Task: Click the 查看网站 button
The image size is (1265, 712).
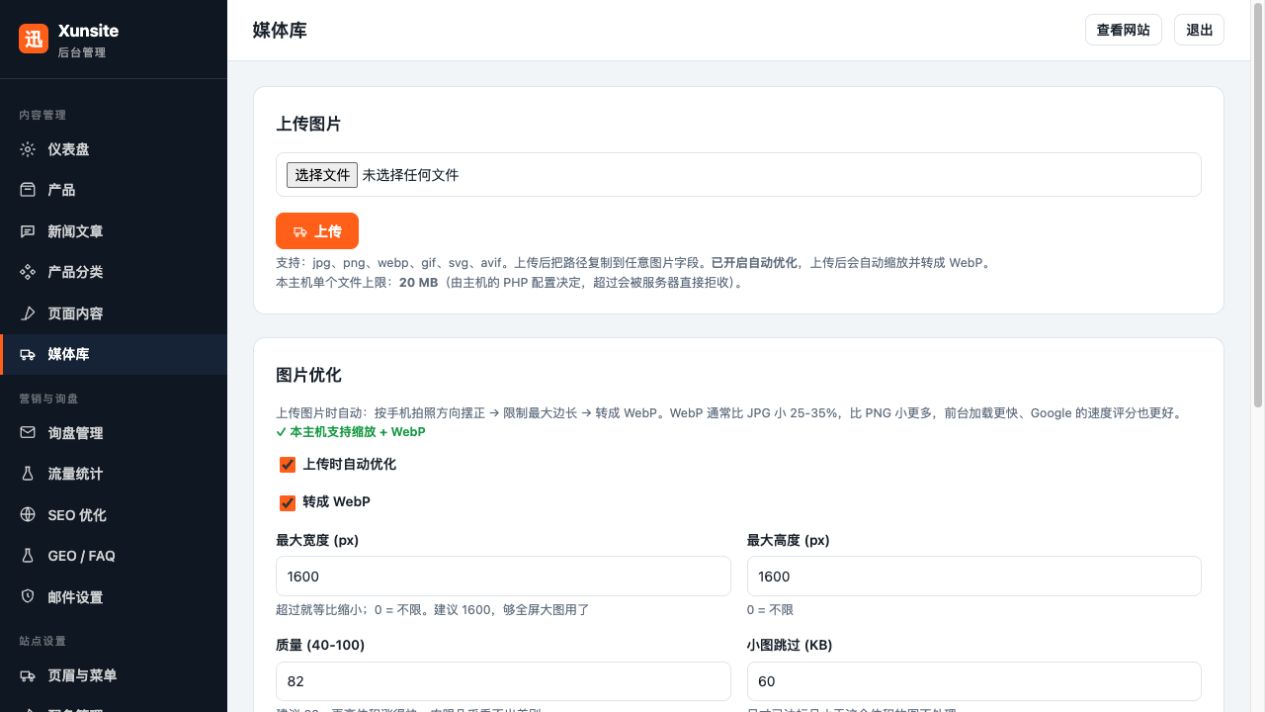Action: (1123, 30)
